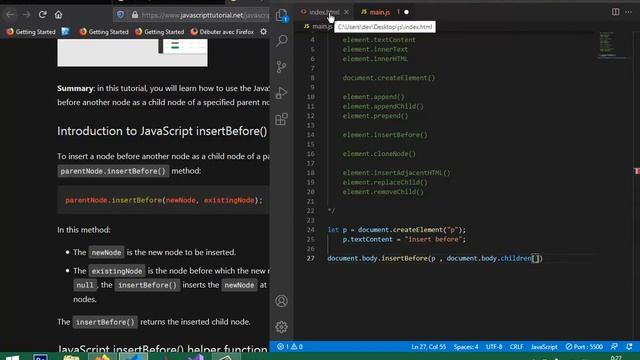Click the document.createElement() comment line
Screen dimensions: 640x360
pyautogui.click(x=389, y=78)
